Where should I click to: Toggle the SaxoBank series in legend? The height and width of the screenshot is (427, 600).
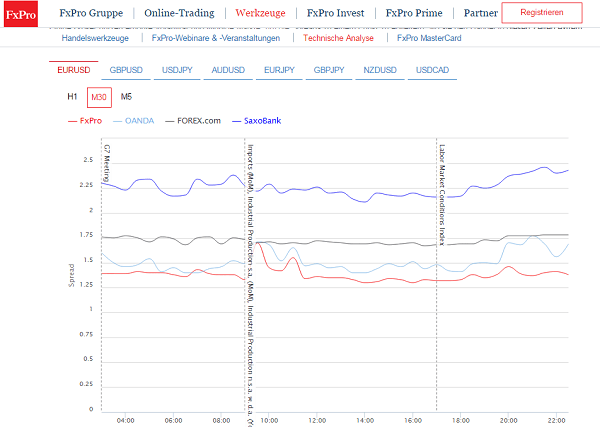(257, 121)
